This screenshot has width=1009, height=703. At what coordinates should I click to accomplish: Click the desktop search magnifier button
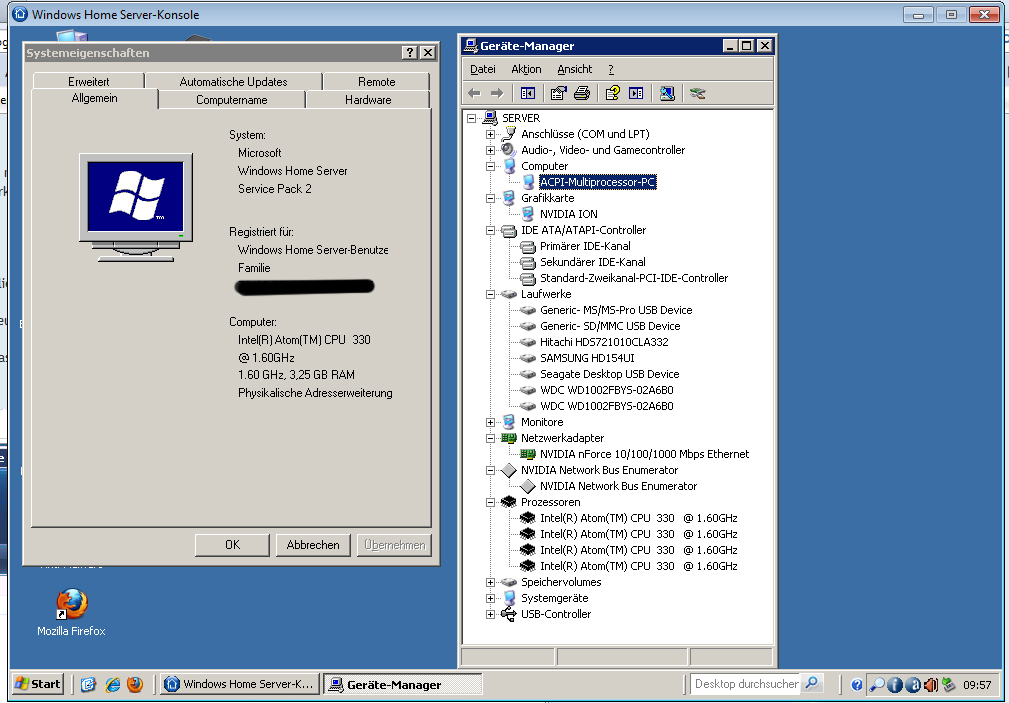coord(812,683)
